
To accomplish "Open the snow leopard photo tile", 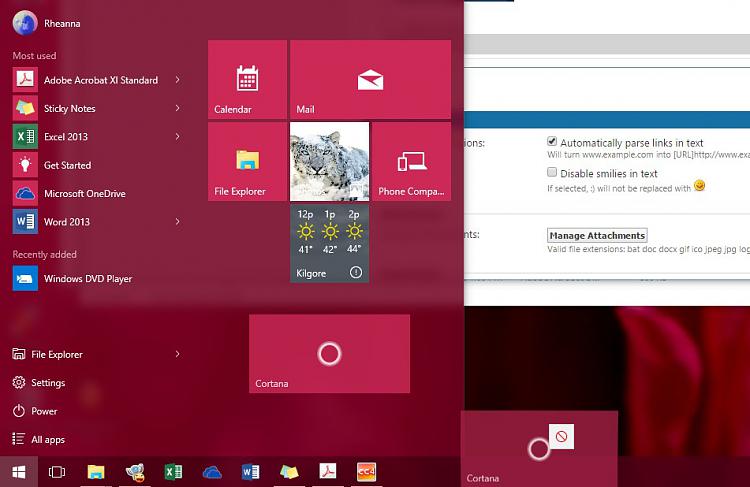I will 330,161.
